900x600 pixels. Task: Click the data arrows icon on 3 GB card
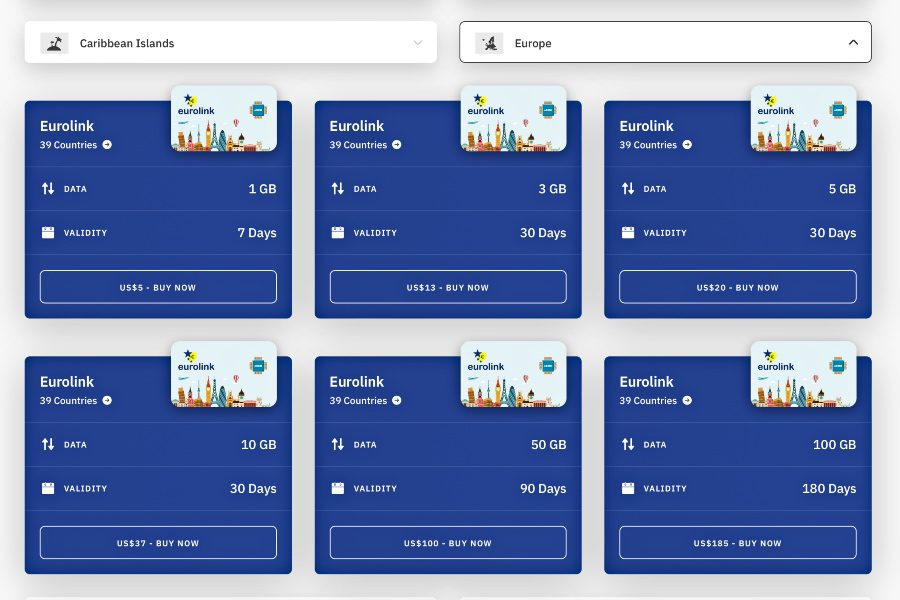(x=338, y=188)
